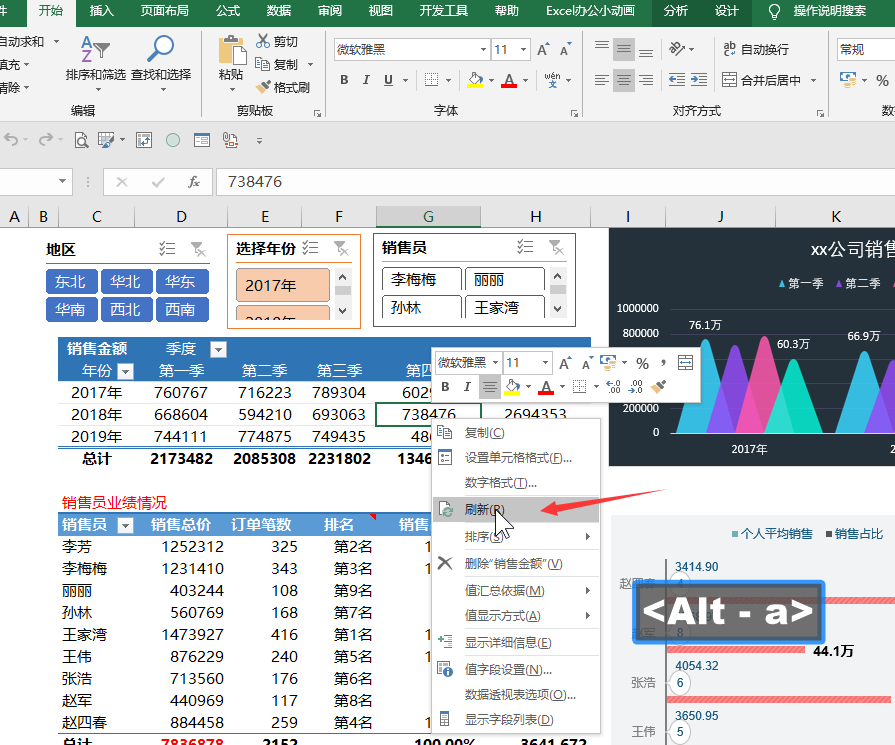Choose 刷新(R) from context menu
The height and width of the screenshot is (745, 895).
(516, 509)
